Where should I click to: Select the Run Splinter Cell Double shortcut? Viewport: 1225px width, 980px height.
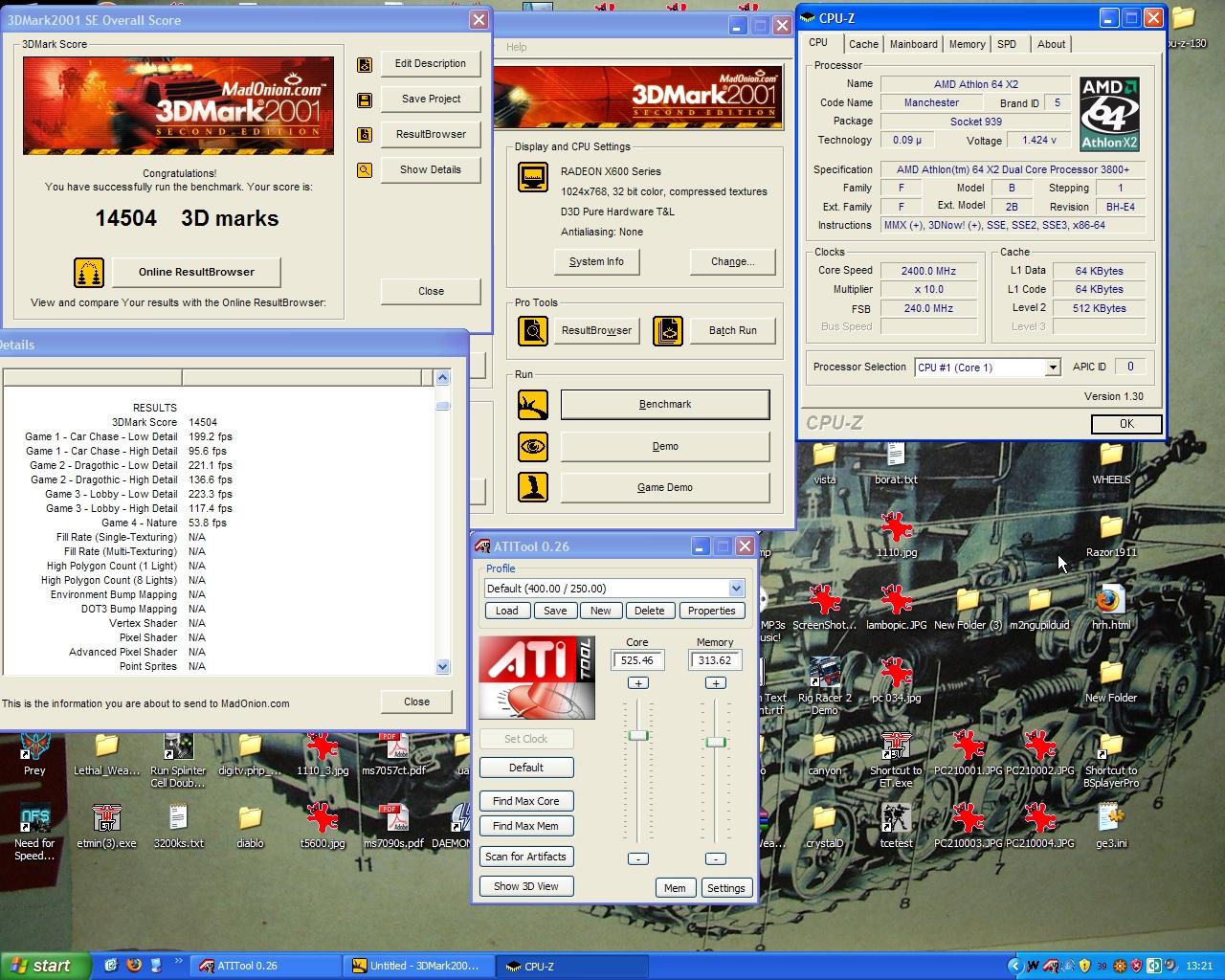(178, 760)
